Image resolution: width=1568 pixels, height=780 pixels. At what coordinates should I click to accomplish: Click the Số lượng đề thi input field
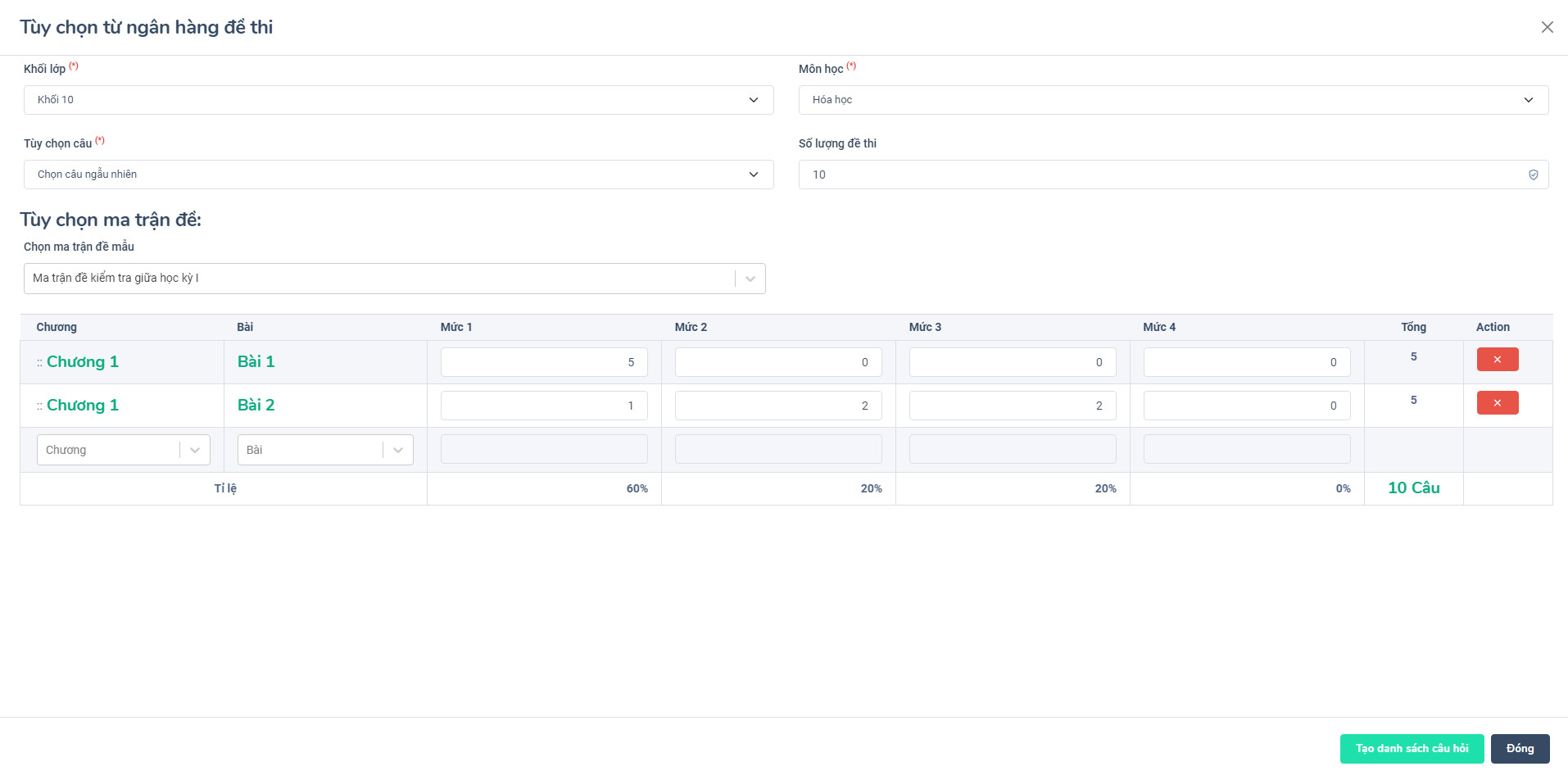coord(1163,175)
